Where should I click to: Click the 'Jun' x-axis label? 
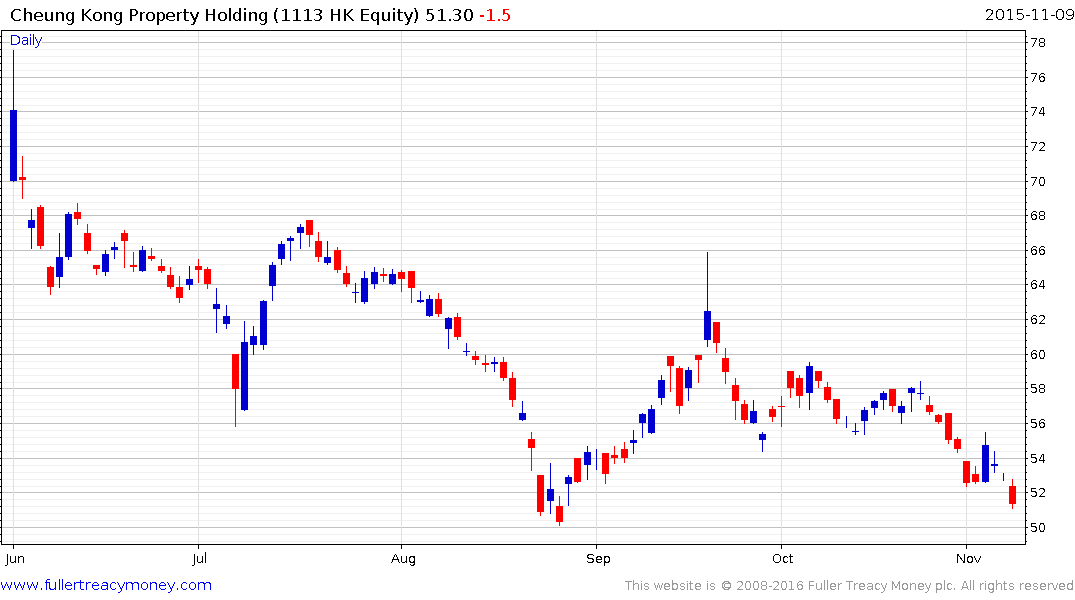tap(15, 558)
